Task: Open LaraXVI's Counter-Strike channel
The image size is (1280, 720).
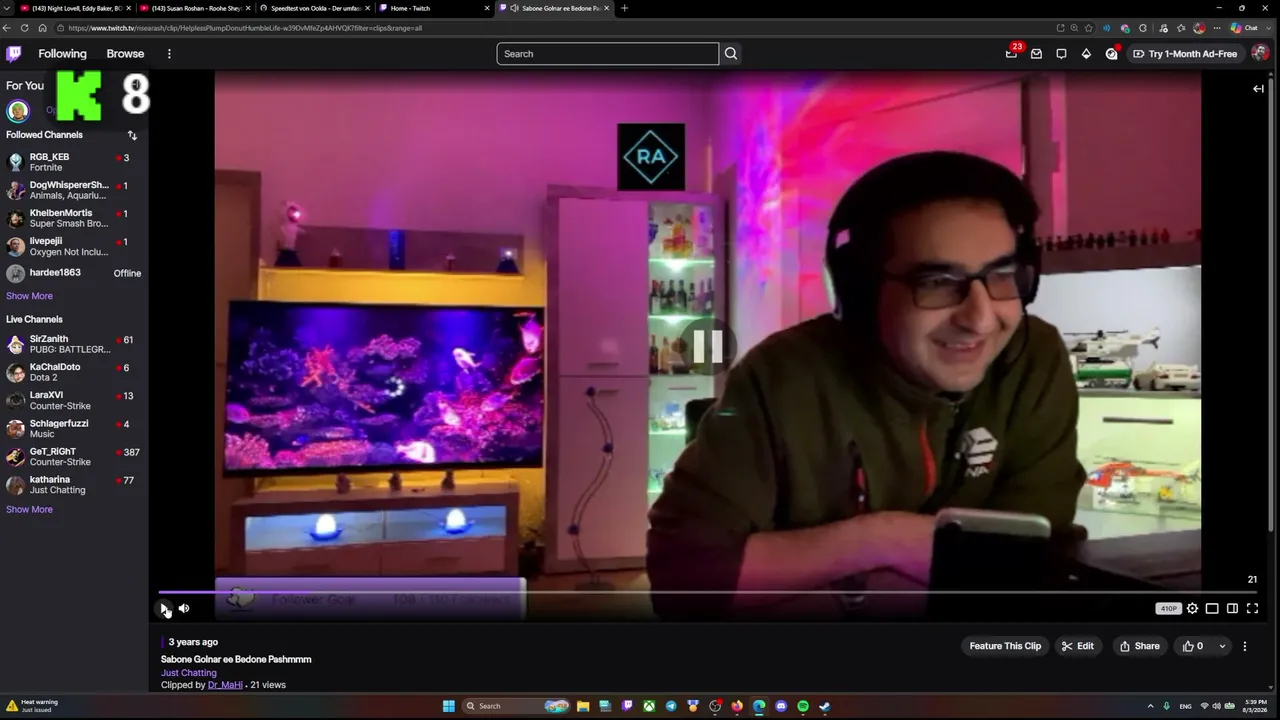Action: coord(74,400)
